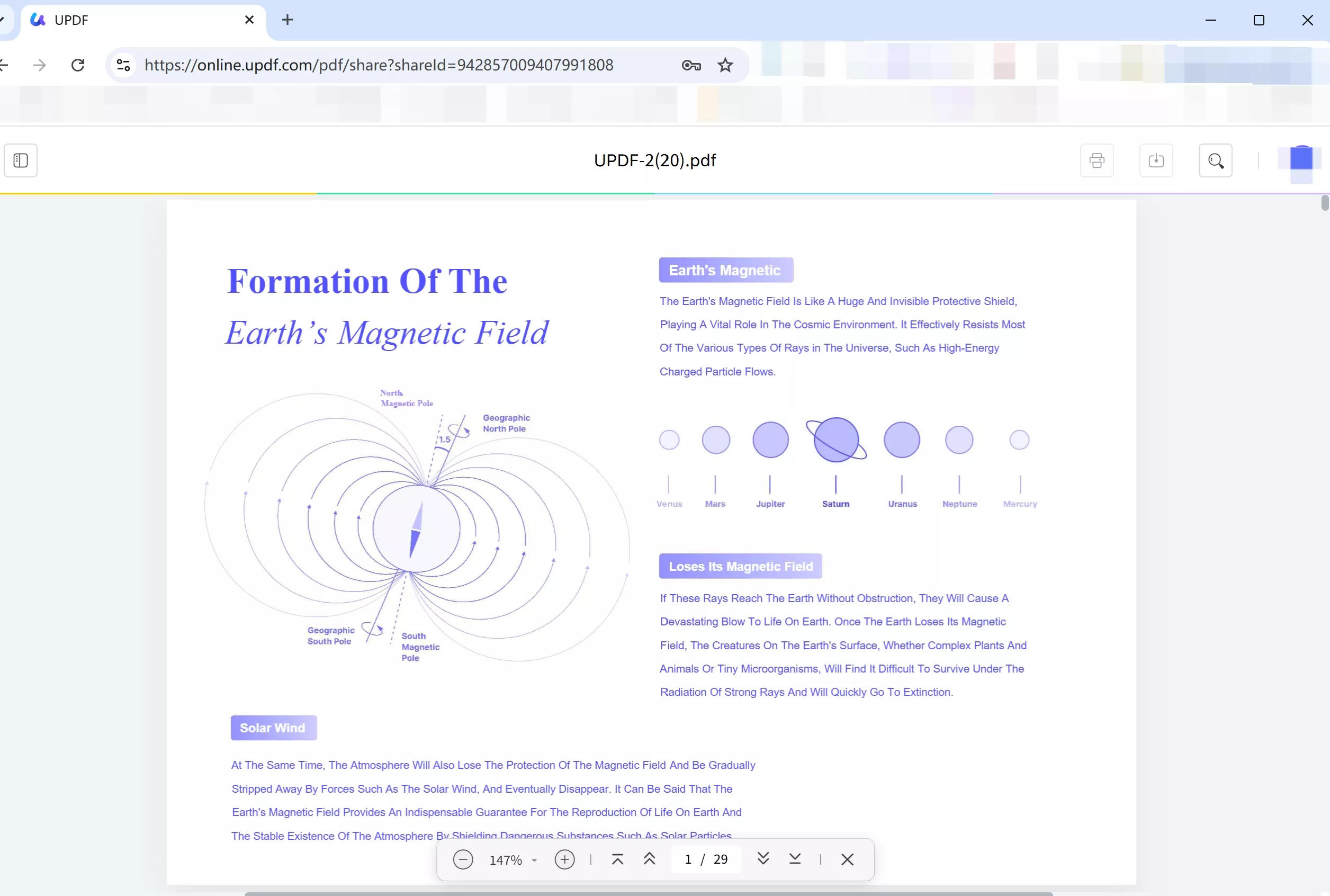Click the site information icon
Viewport: 1330px width, 896px height.
click(123, 65)
